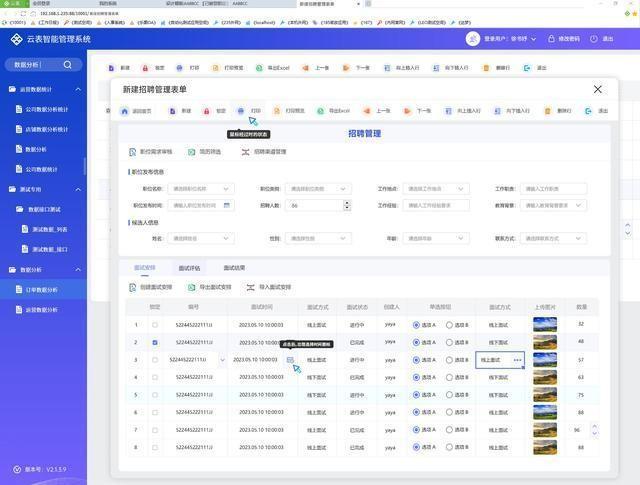
Task: Click the 导出面试安排 button
Action: point(209,287)
